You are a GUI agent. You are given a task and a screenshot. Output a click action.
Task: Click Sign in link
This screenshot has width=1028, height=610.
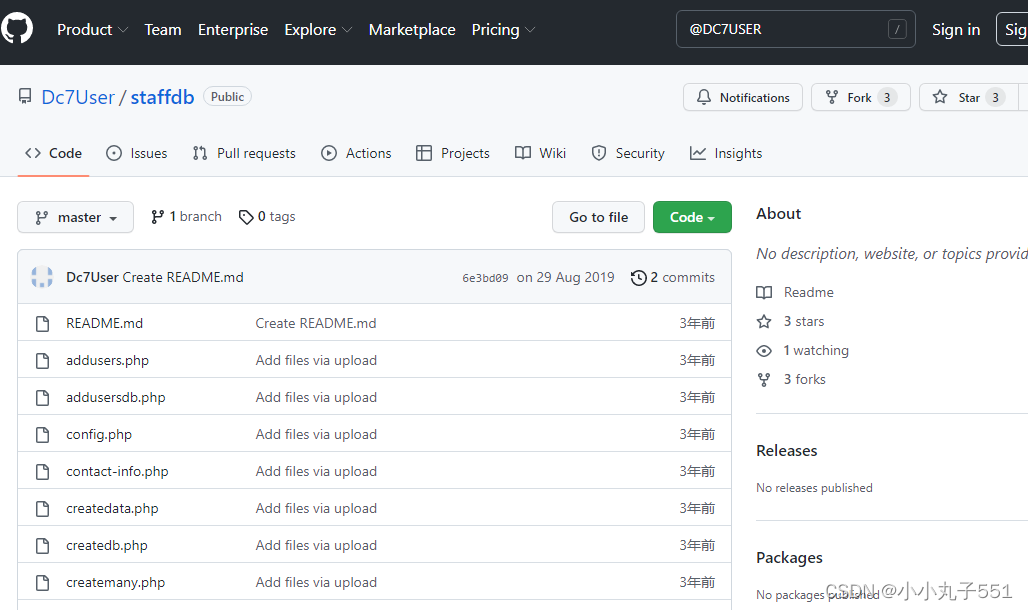[x=956, y=30]
